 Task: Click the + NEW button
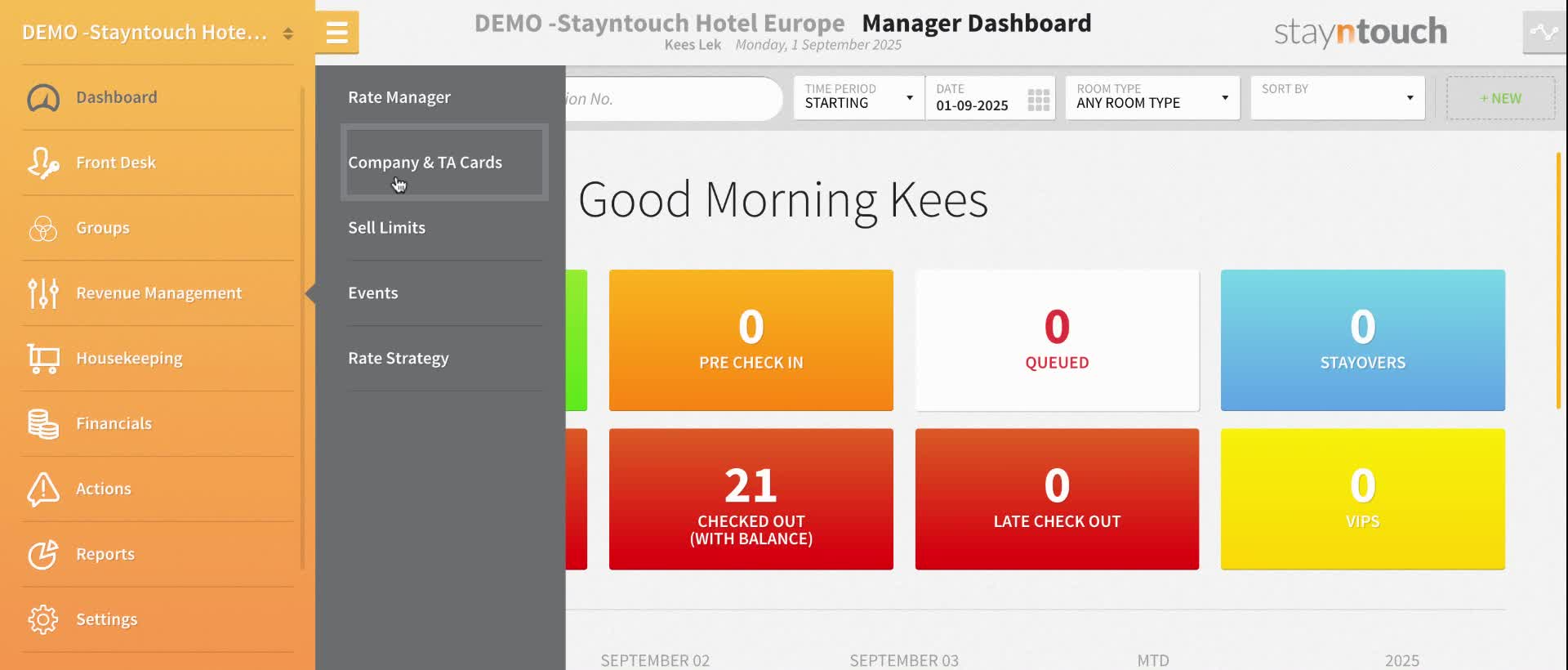coord(1500,98)
